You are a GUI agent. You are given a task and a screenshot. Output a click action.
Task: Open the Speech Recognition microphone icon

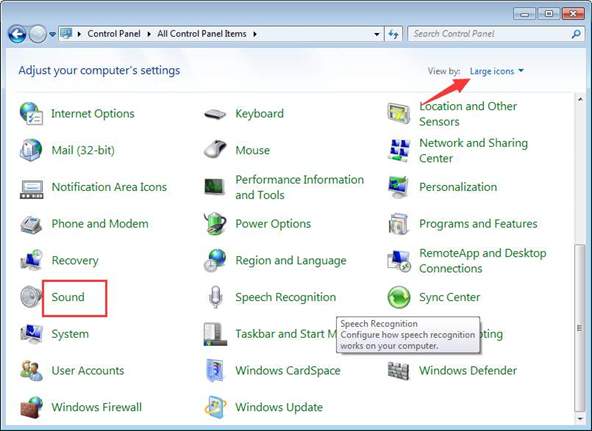215,297
